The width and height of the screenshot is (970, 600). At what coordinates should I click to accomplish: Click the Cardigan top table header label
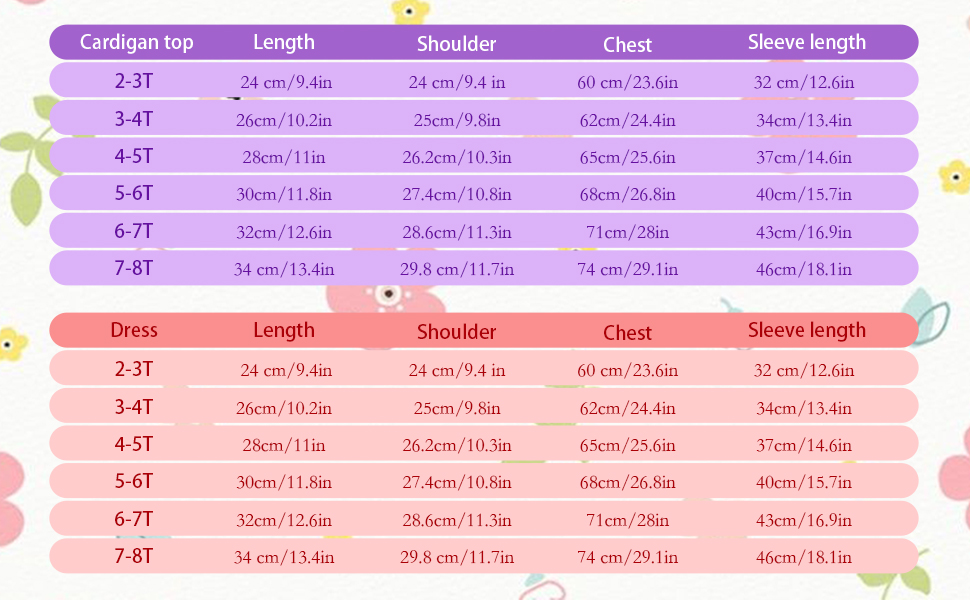click(136, 43)
